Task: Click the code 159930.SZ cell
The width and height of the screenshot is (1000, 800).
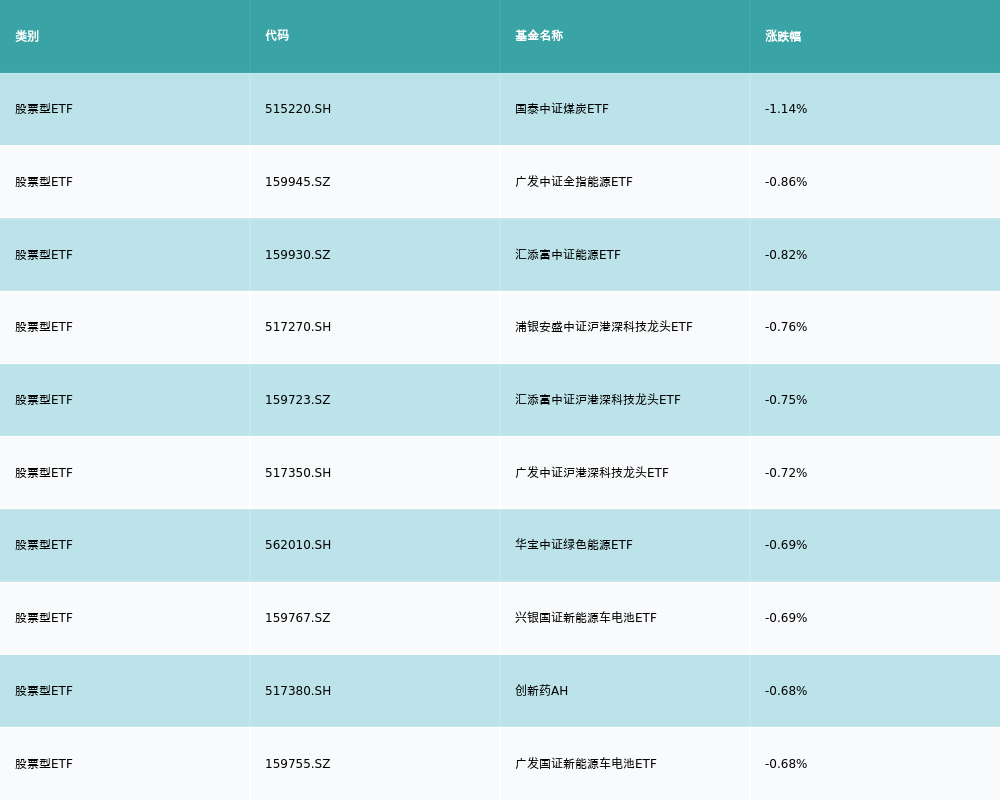Action: pyautogui.click(x=297, y=255)
